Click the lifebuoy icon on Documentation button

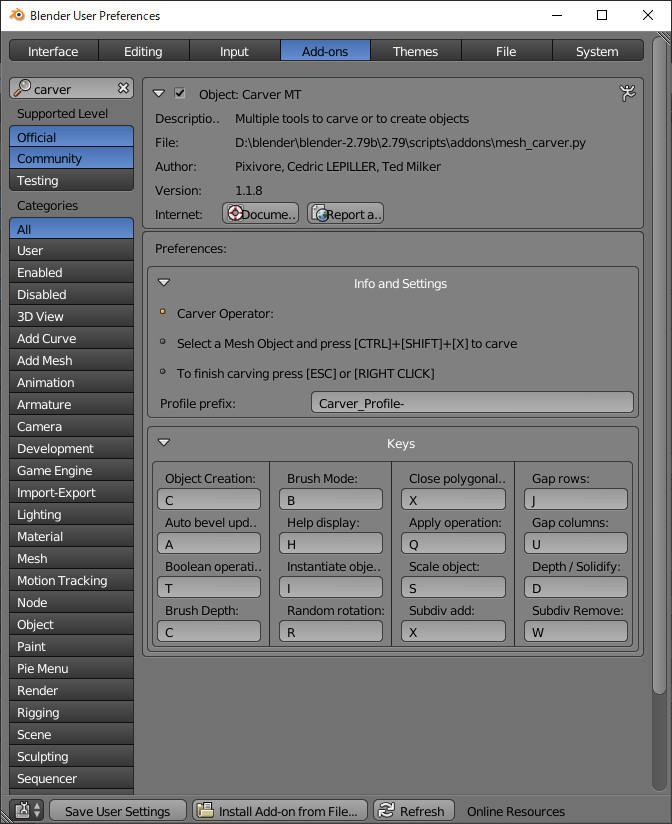coord(235,213)
